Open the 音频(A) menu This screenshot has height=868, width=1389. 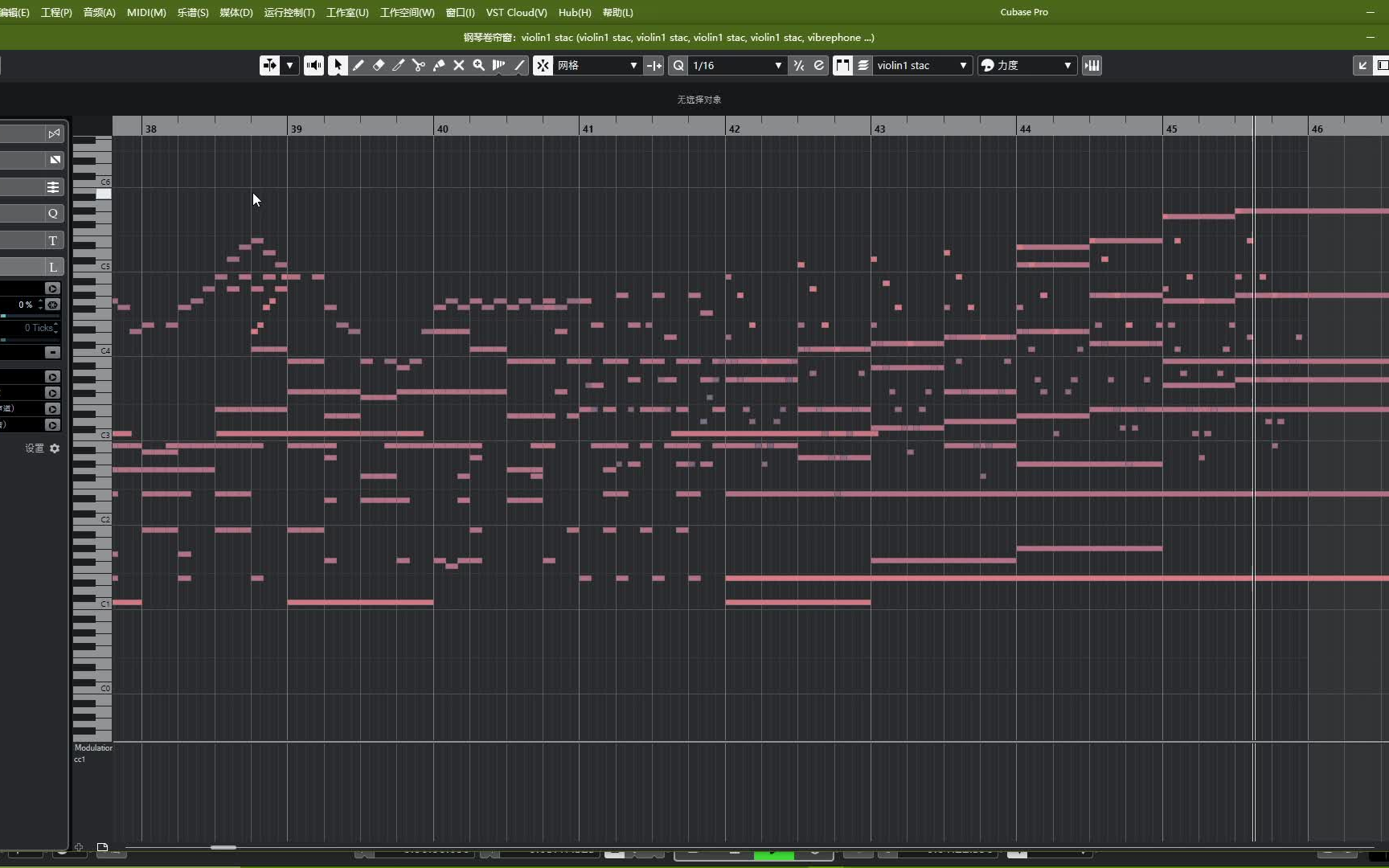pyautogui.click(x=99, y=12)
